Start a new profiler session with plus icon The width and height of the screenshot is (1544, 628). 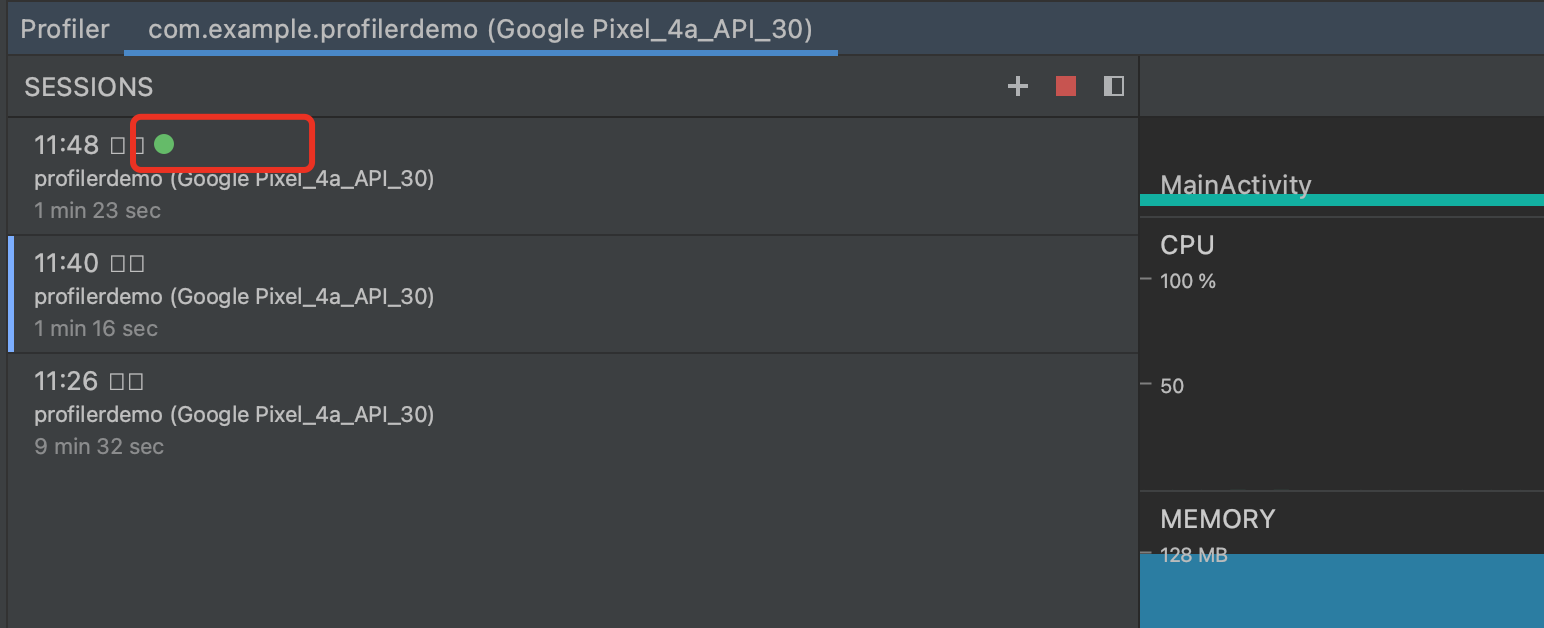click(x=1017, y=86)
